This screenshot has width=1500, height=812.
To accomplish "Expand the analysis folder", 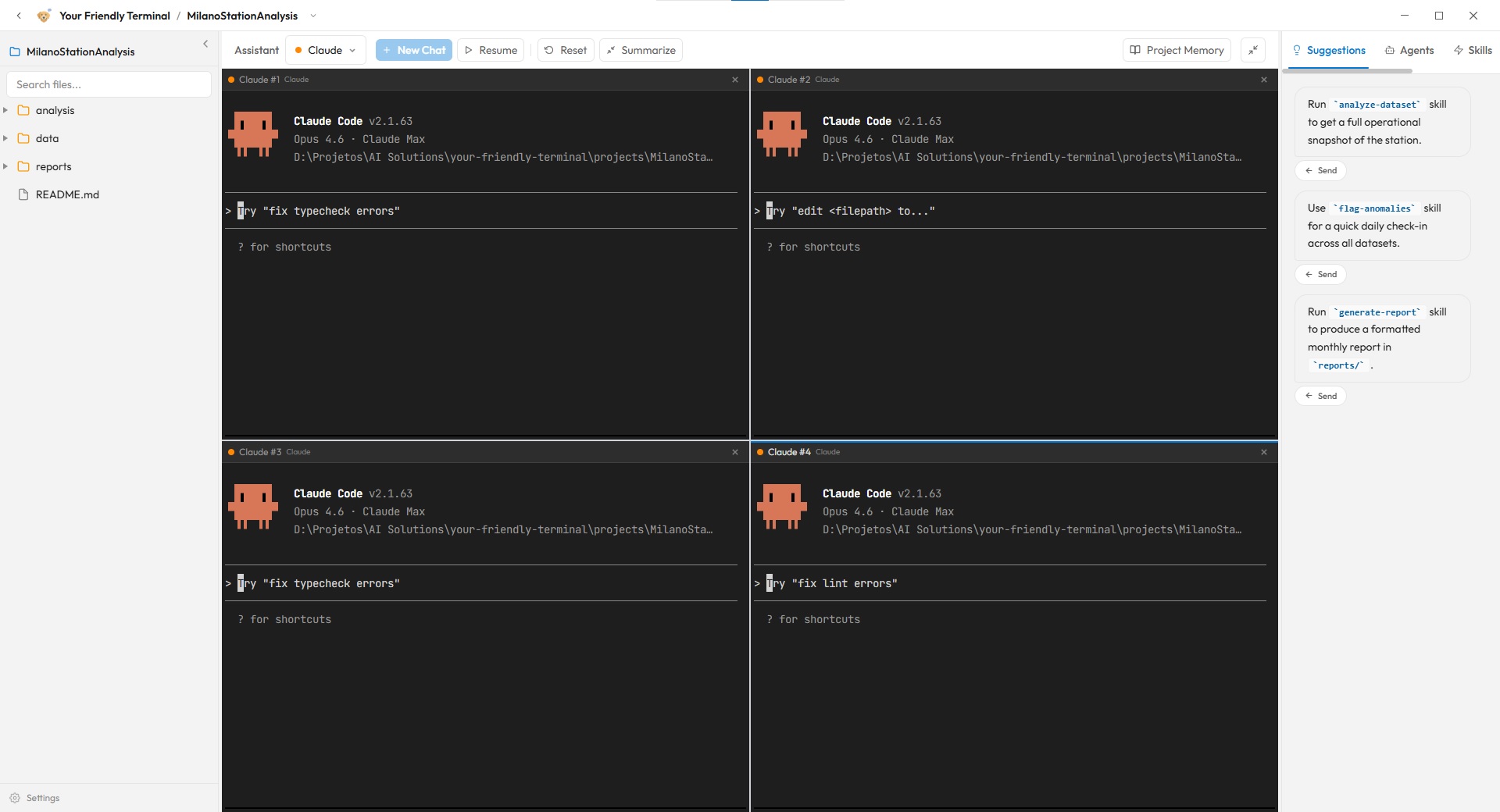I will coord(5,110).
